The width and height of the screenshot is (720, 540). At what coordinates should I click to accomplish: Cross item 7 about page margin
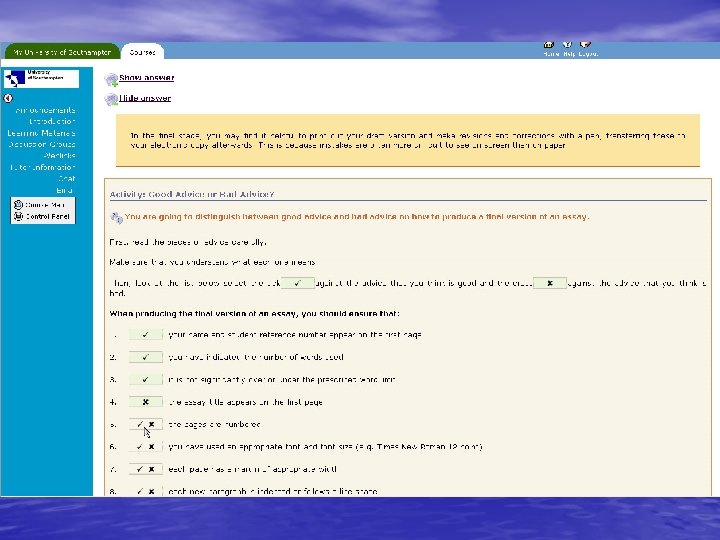click(152, 469)
